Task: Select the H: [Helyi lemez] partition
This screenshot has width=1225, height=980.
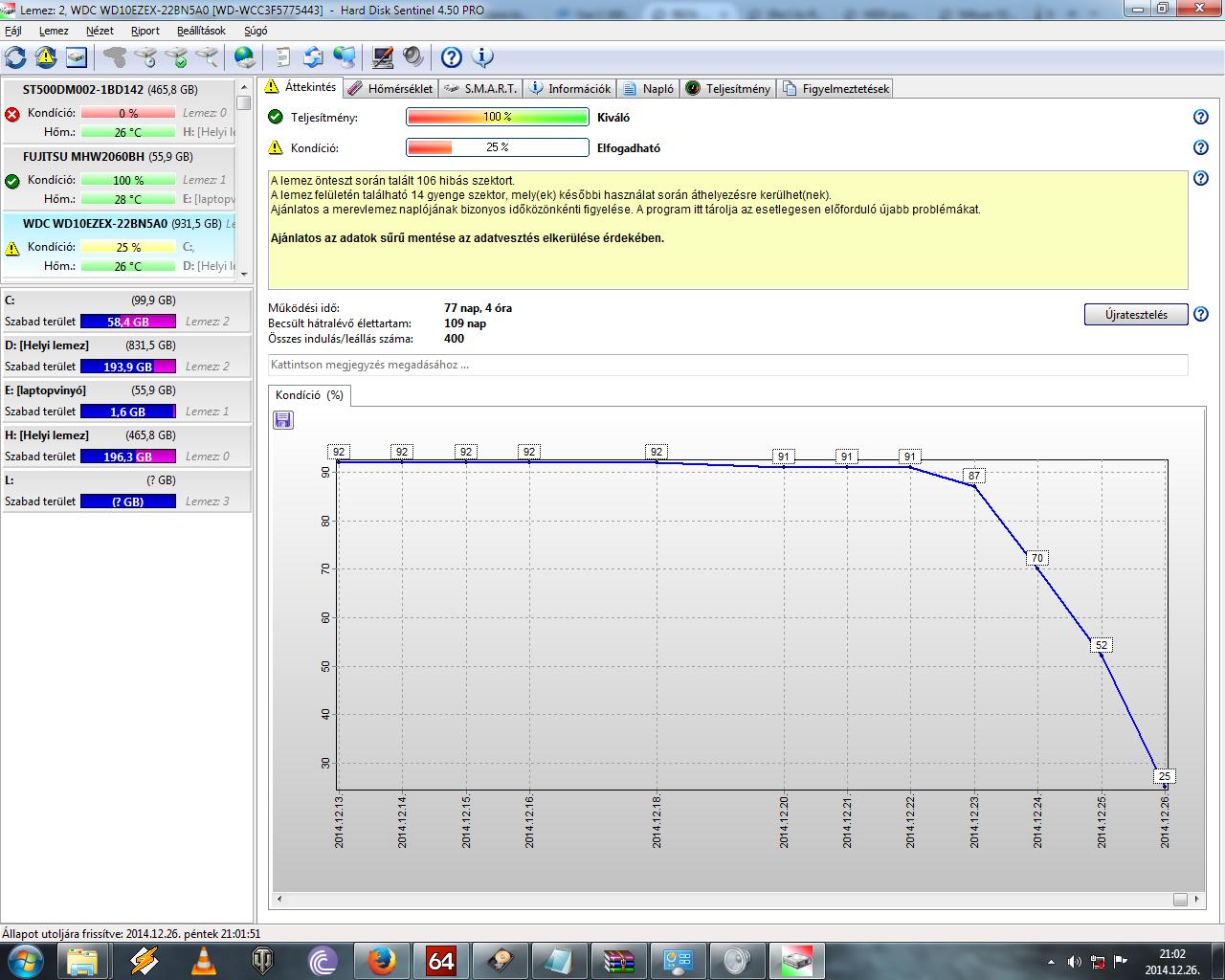Action: 126,445
